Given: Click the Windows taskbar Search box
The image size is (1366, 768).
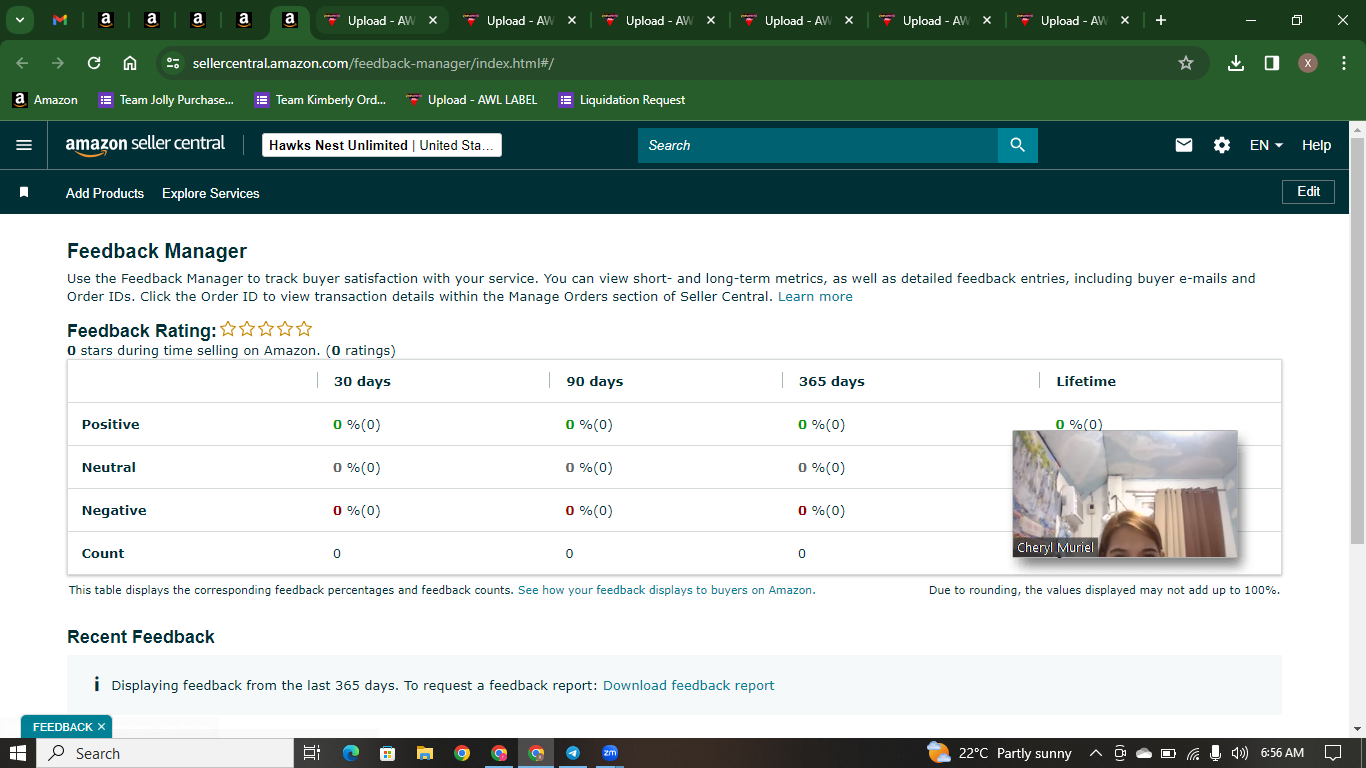Looking at the screenshot, I should (165, 753).
